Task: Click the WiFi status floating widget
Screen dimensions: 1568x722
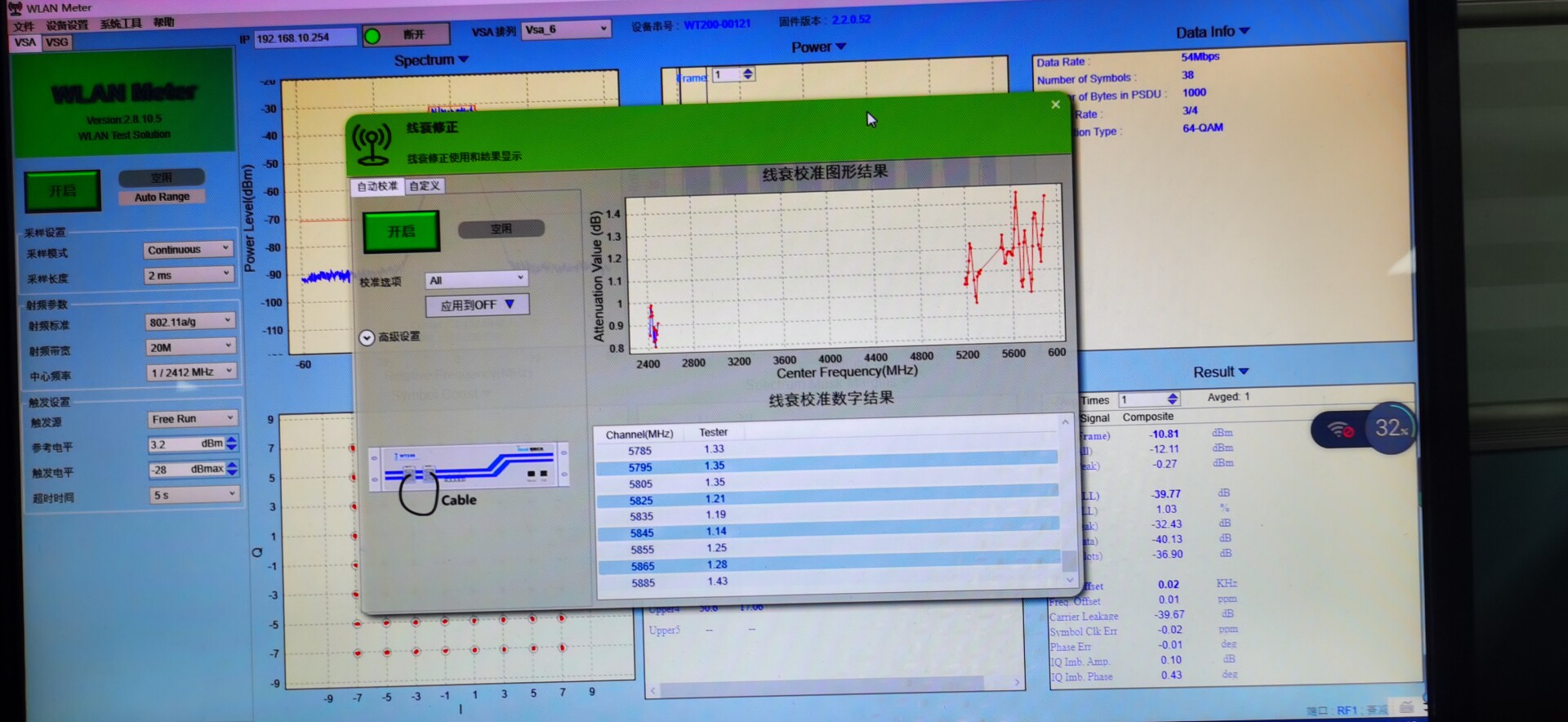Action: pos(1363,429)
